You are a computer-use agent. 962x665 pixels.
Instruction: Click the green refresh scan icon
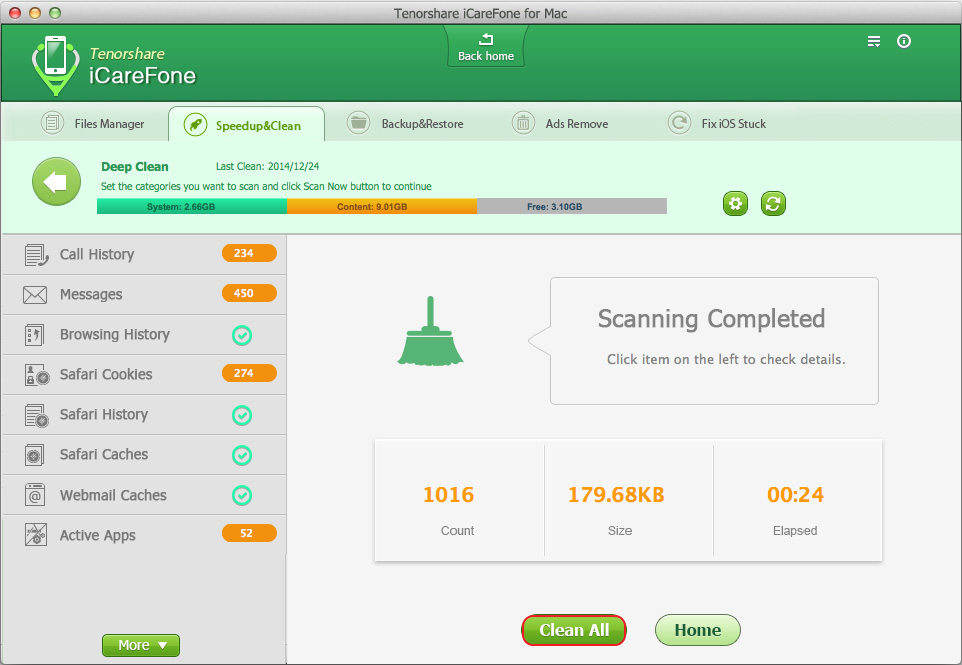(773, 204)
